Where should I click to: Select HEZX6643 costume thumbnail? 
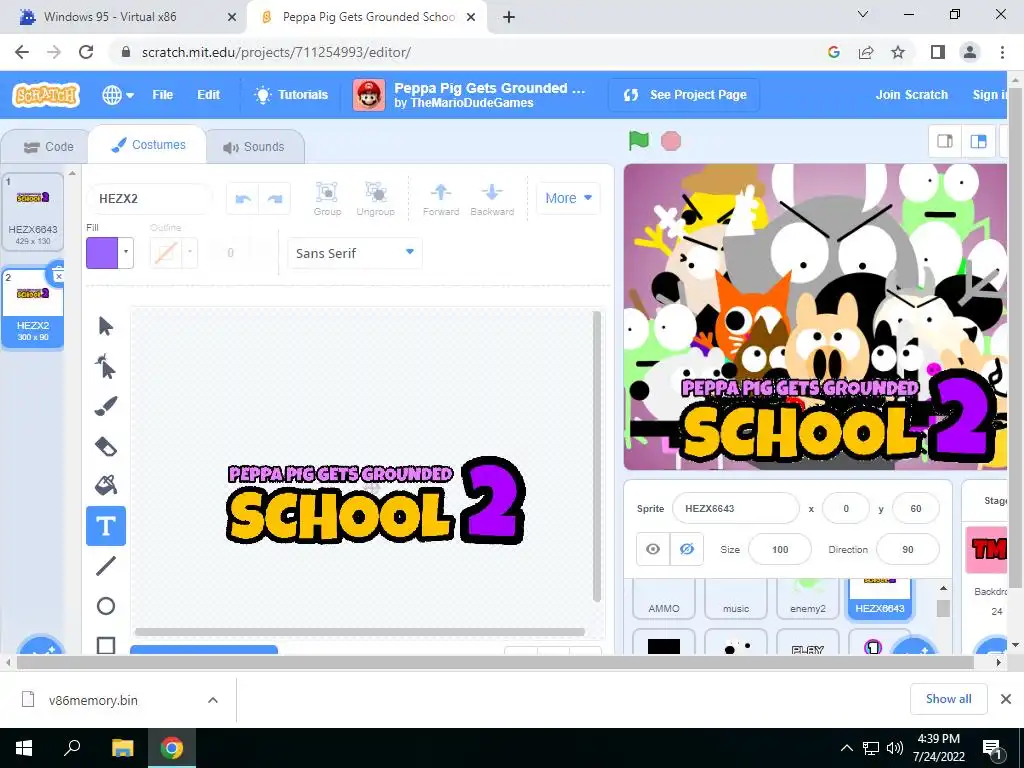(33, 212)
